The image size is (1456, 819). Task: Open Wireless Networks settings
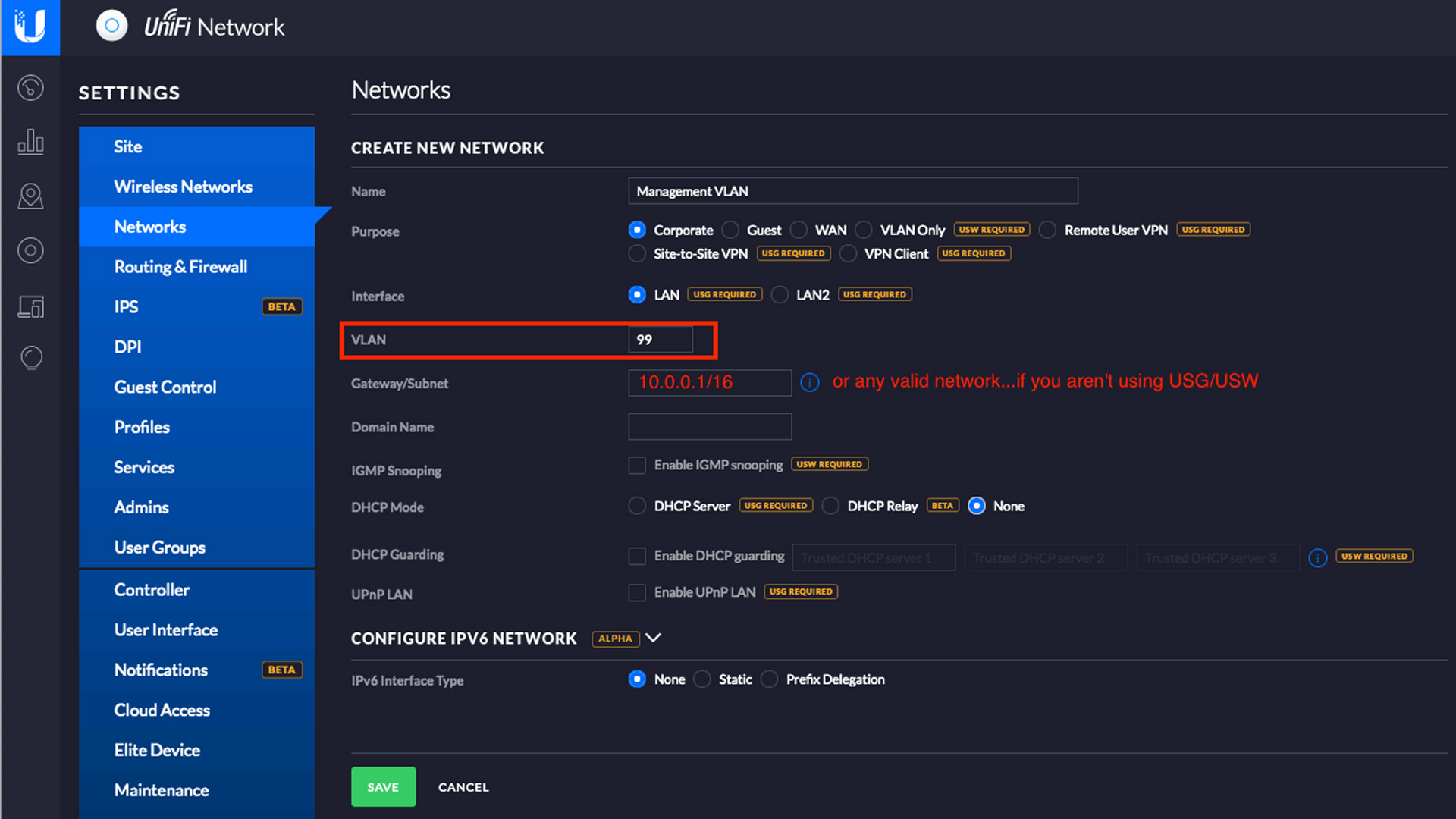(x=183, y=187)
